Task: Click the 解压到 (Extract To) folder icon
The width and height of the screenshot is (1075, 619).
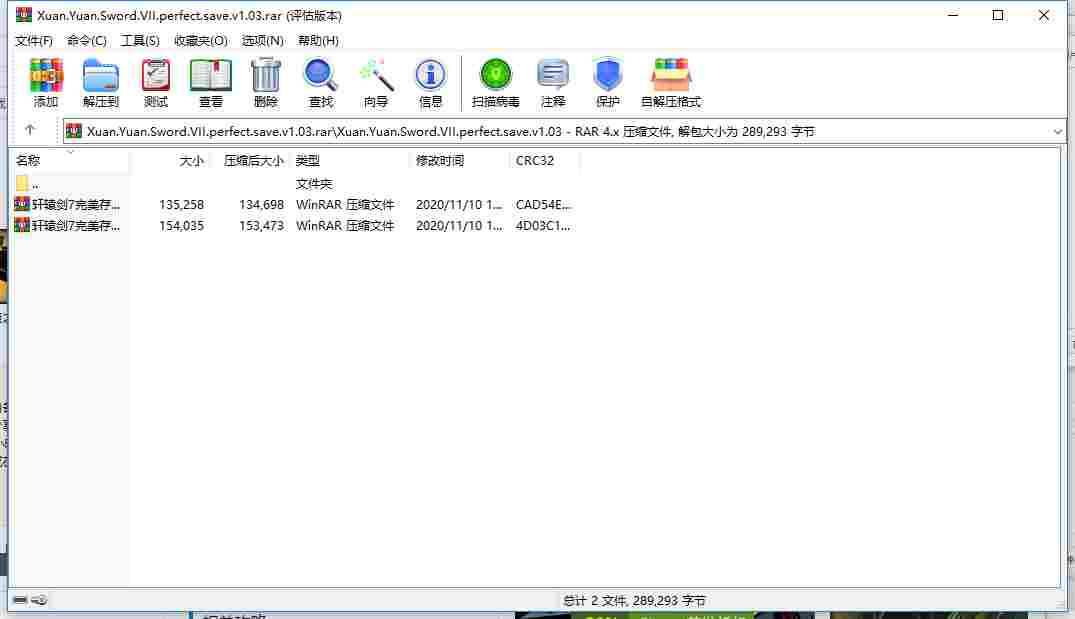Action: pos(101,82)
